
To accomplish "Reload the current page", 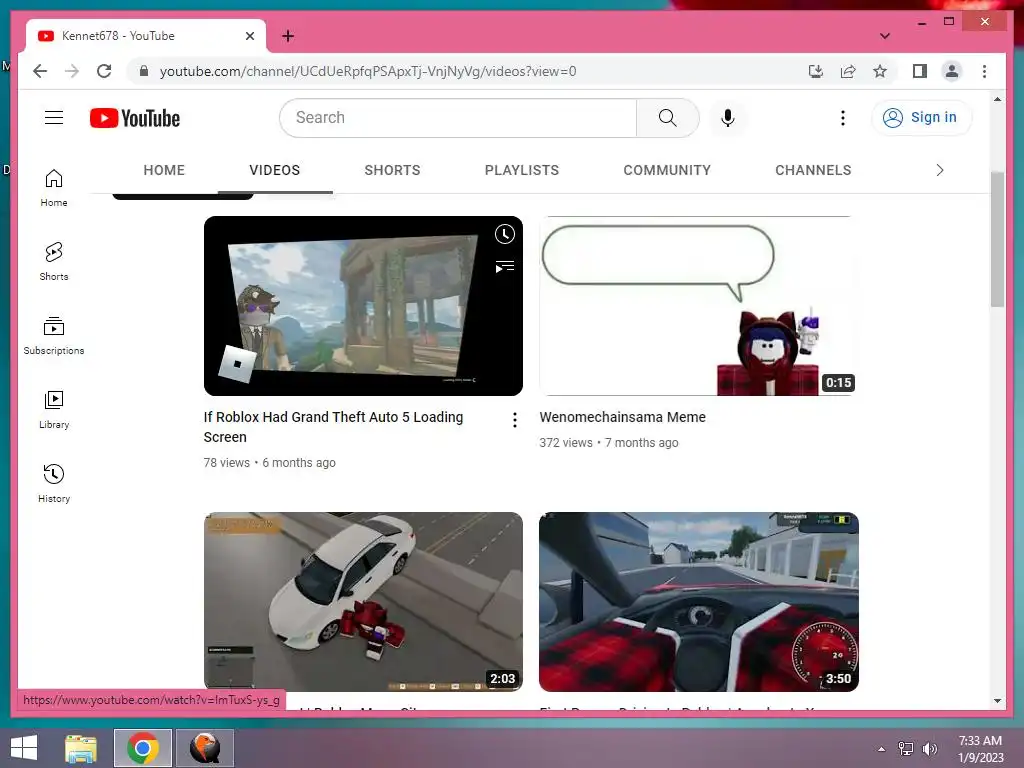I will [104, 71].
